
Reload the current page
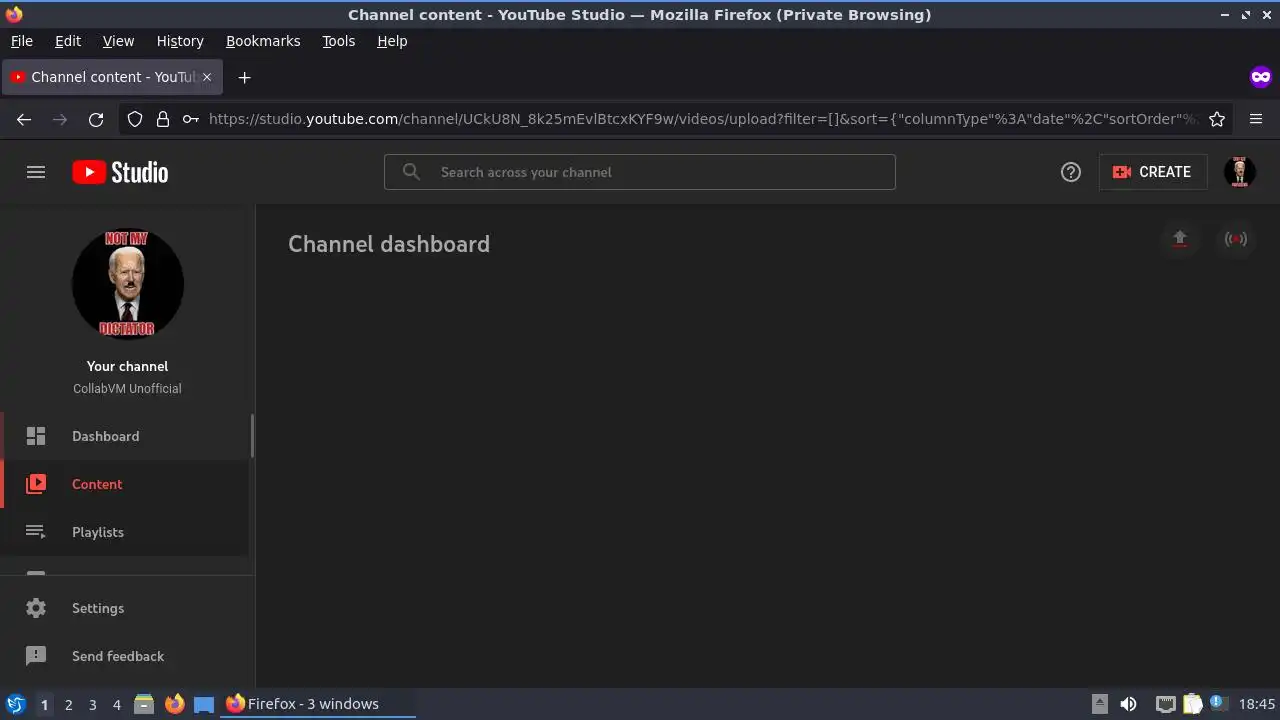tap(96, 119)
